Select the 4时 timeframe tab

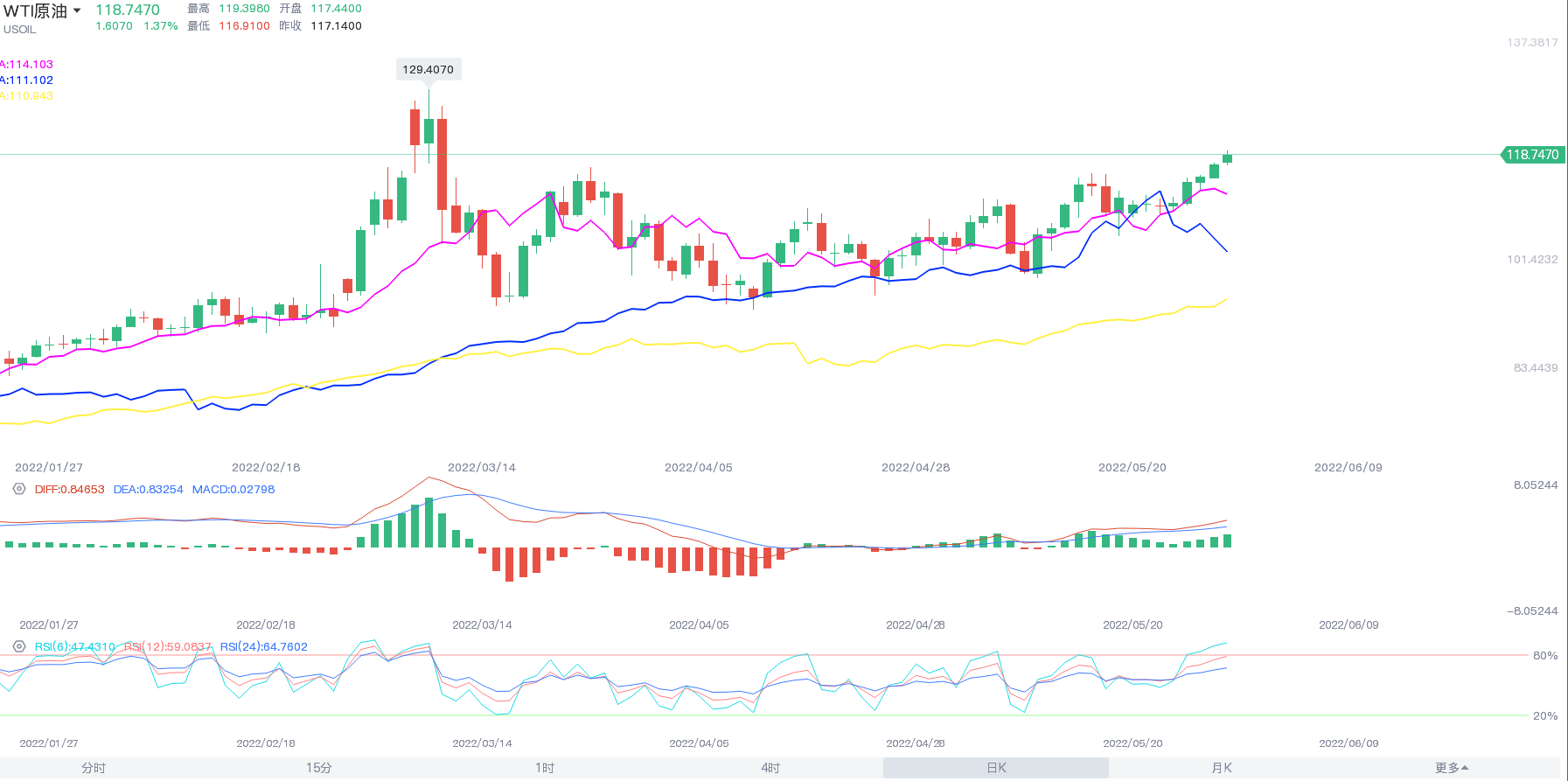click(x=770, y=768)
